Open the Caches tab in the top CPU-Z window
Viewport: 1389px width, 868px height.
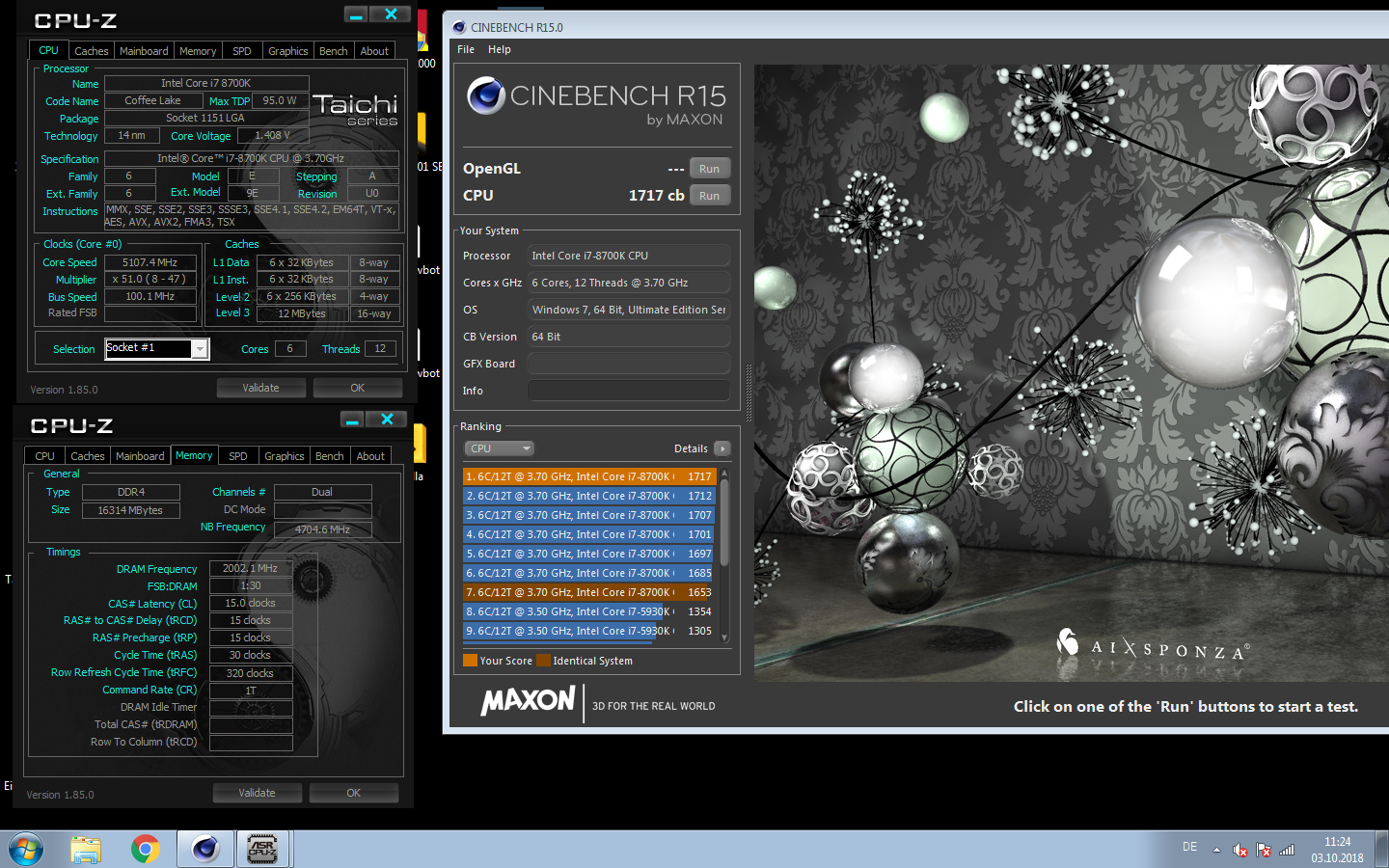[x=92, y=51]
